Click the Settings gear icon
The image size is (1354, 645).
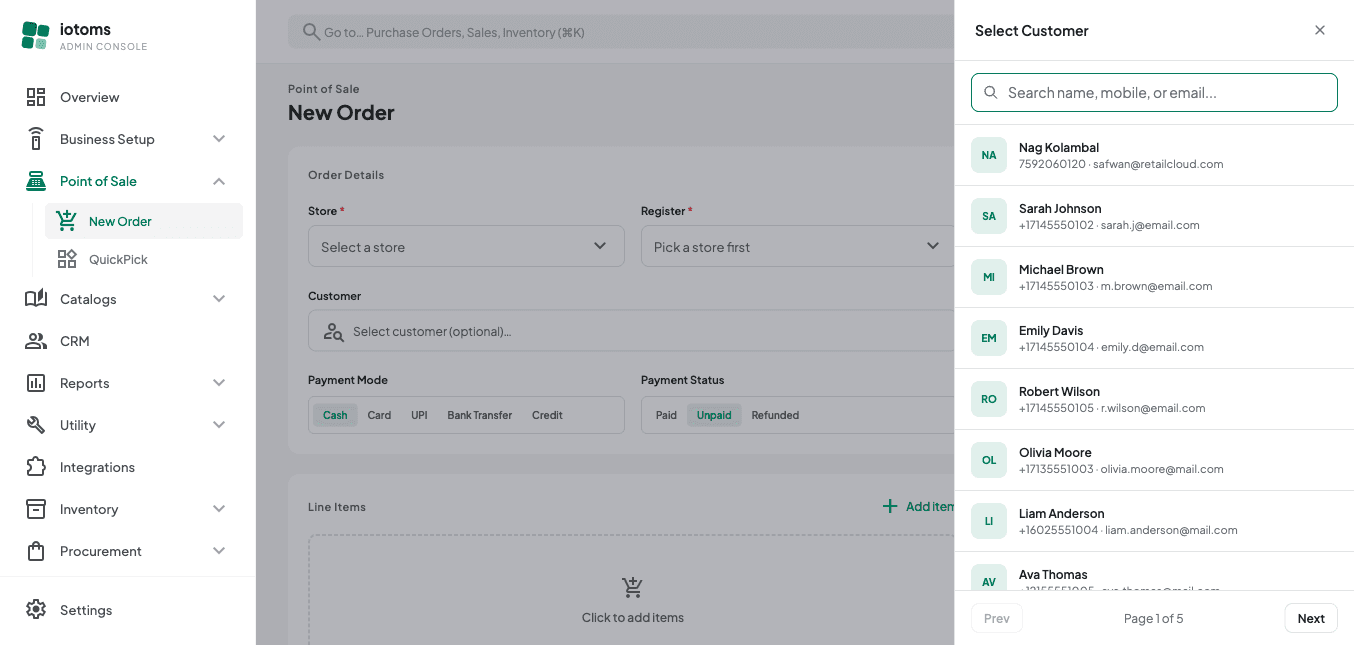tap(36, 610)
